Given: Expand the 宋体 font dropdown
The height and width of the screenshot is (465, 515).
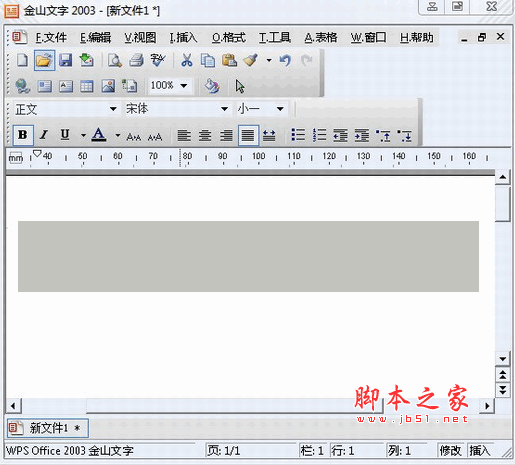Looking at the screenshot, I should [x=224, y=109].
